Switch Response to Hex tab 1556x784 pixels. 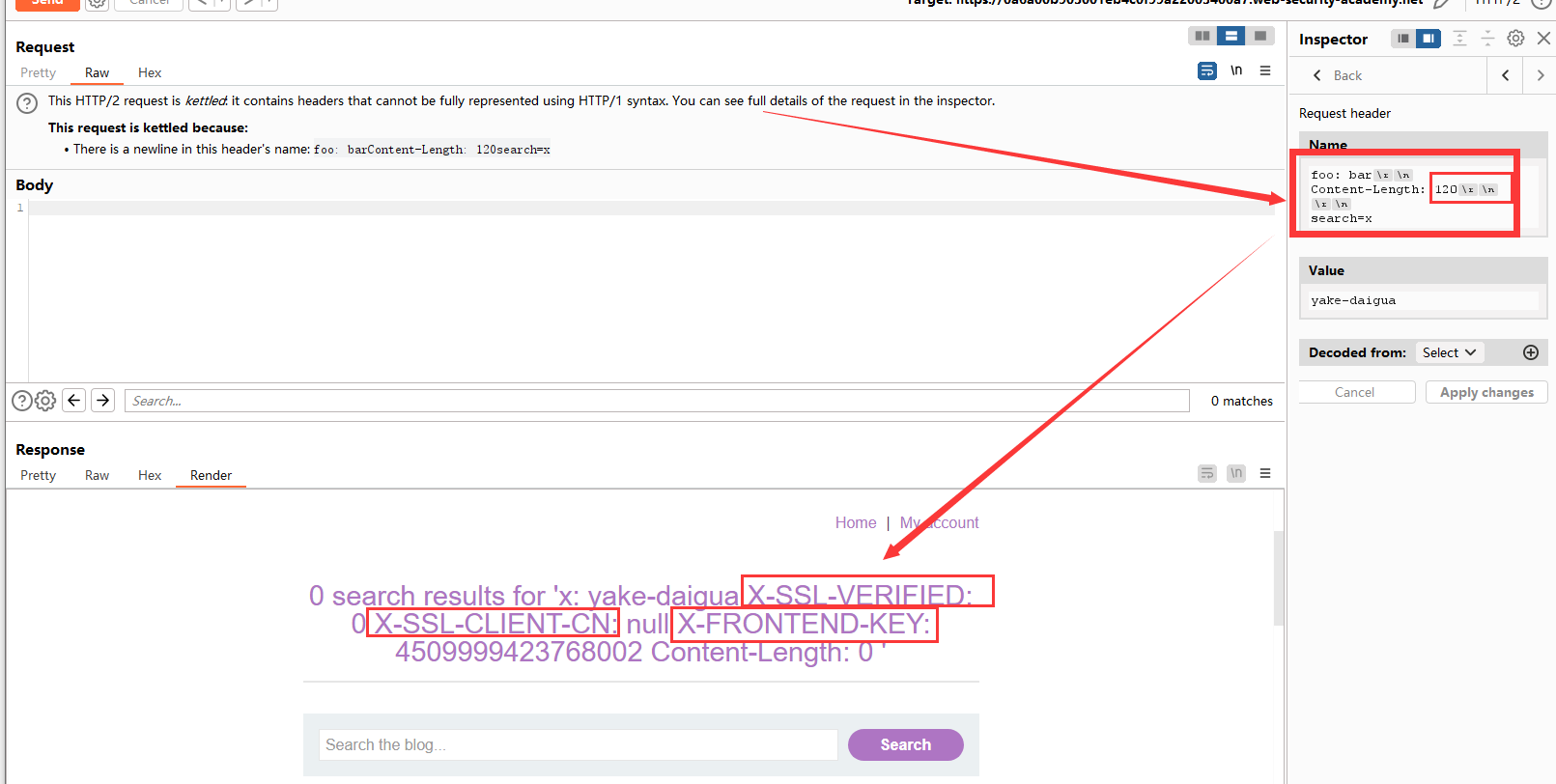click(150, 475)
